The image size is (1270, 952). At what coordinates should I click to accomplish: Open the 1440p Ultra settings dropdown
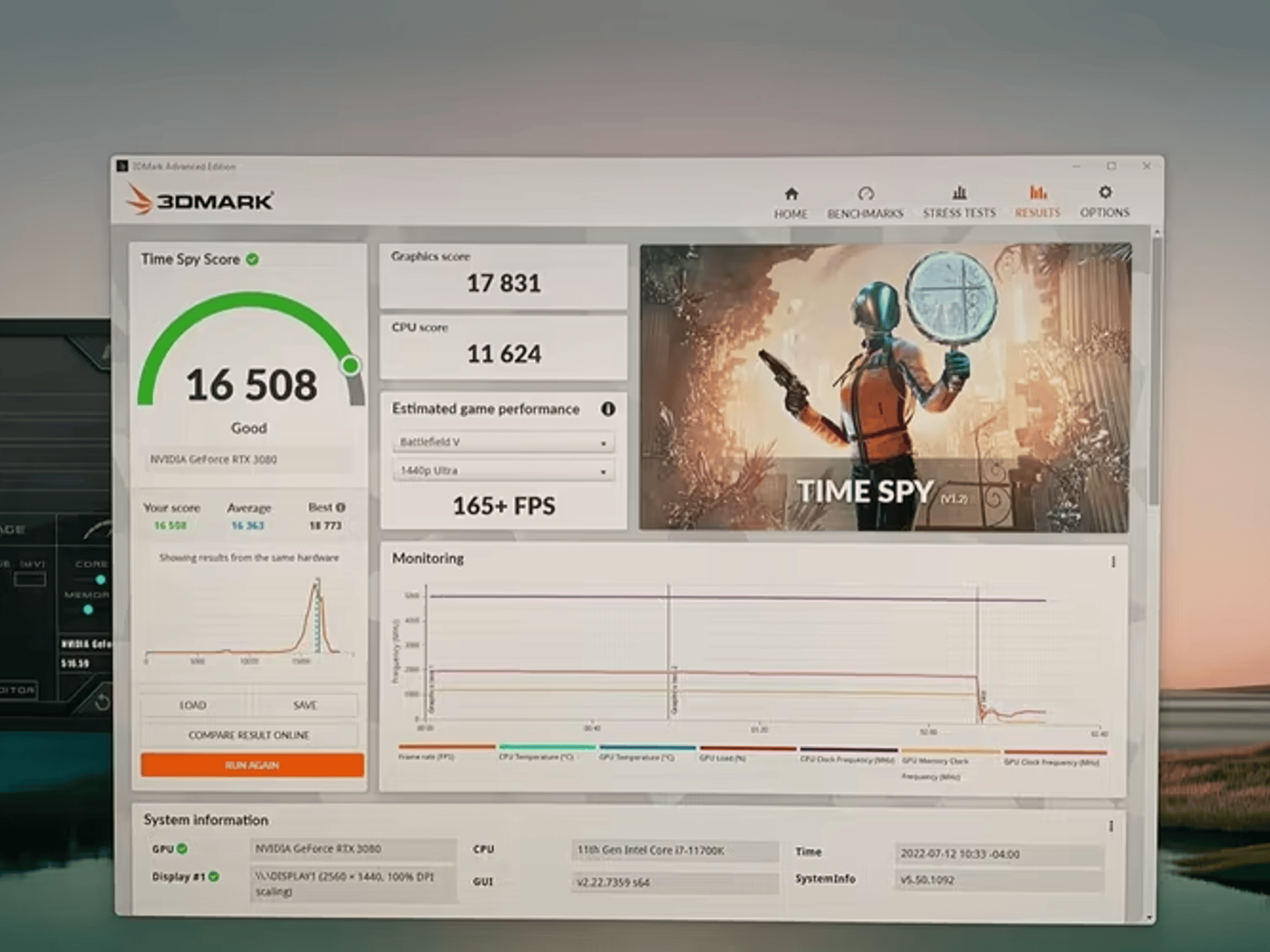click(503, 470)
